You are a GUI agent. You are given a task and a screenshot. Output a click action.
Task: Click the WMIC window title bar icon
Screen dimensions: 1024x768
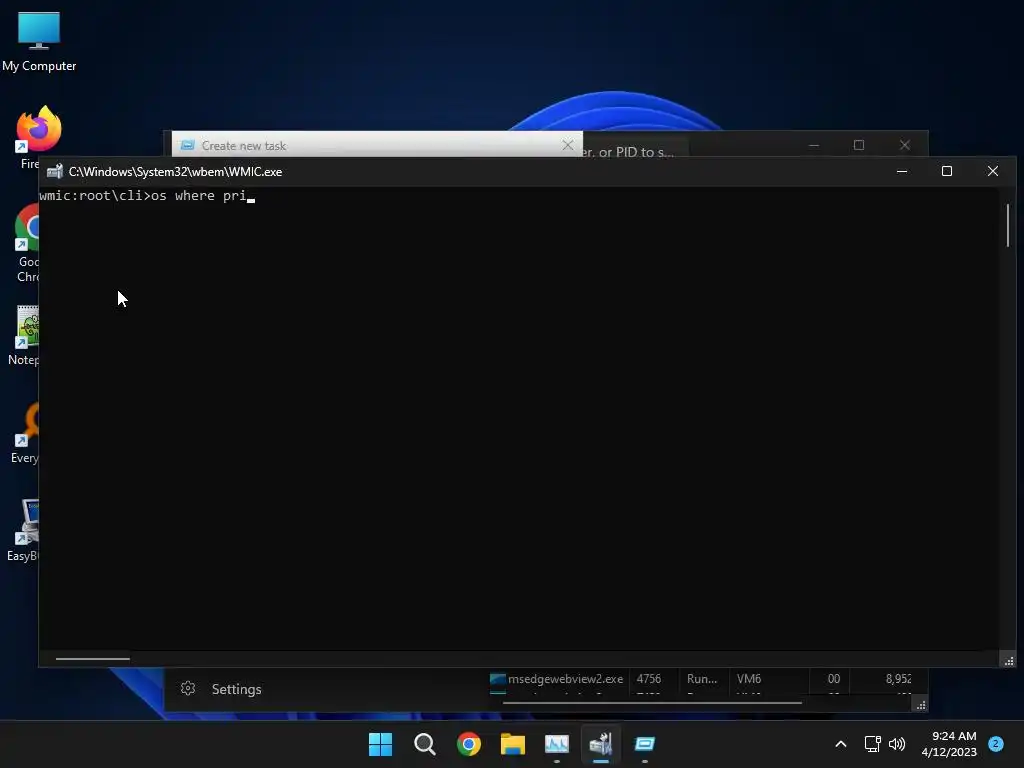pos(55,172)
